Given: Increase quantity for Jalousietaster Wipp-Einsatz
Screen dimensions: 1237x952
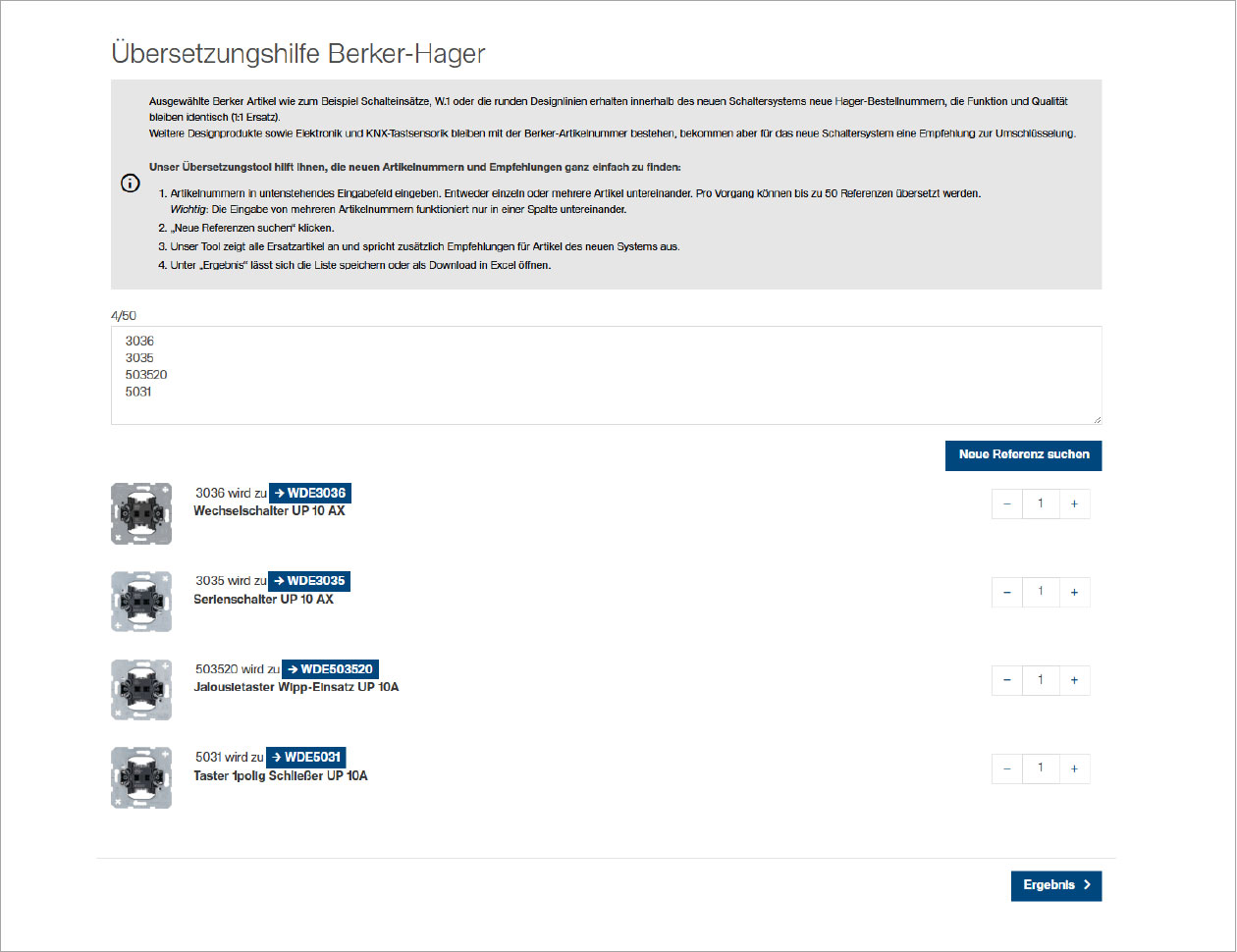Looking at the screenshot, I should coord(1074,680).
